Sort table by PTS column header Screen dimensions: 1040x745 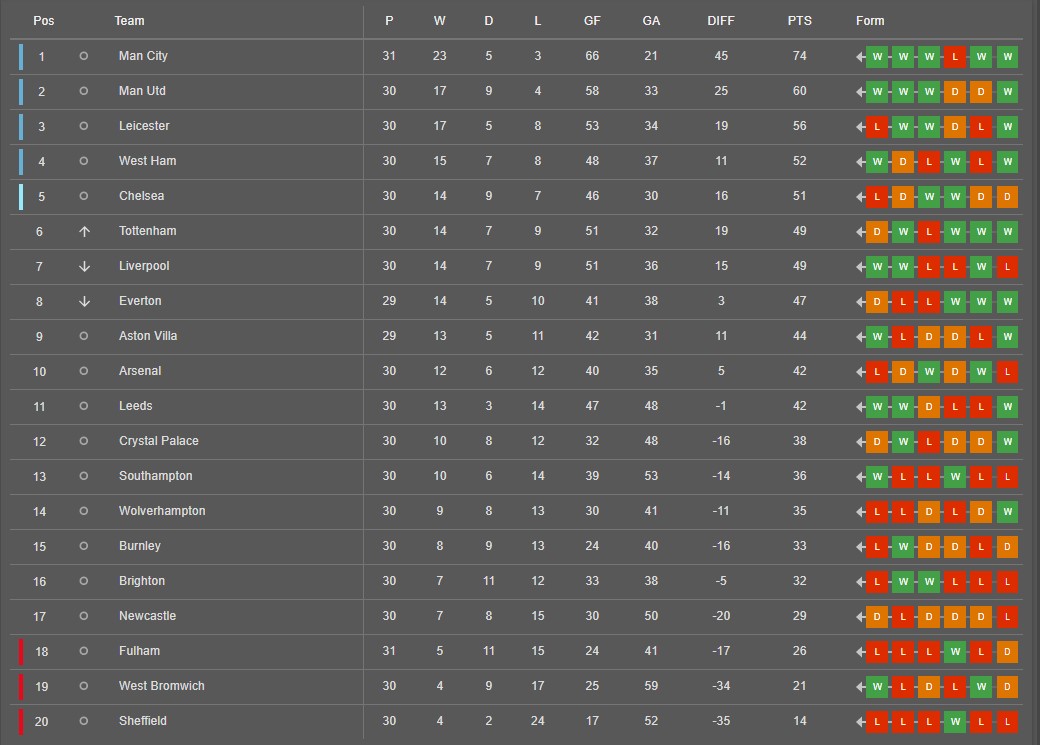click(x=799, y=21)
